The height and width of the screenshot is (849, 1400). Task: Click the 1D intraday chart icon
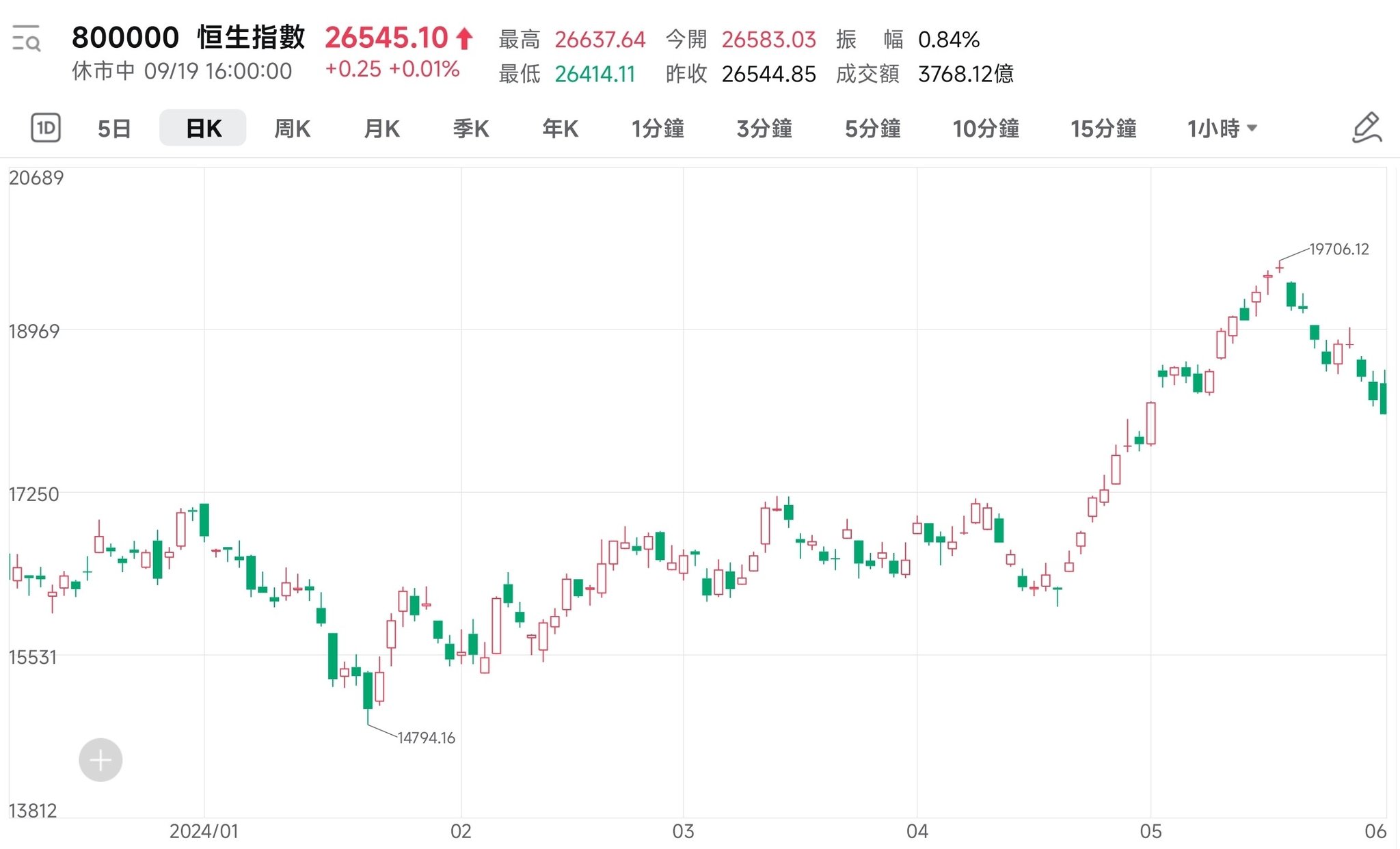[46, 128]
